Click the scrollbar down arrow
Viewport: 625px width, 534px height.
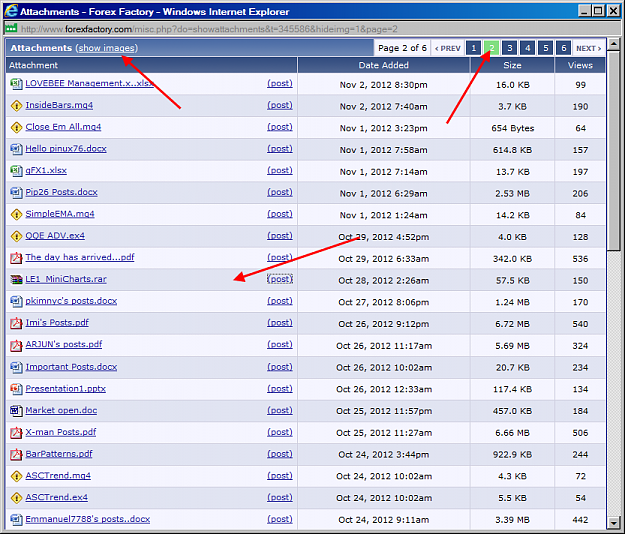[614, 522]
